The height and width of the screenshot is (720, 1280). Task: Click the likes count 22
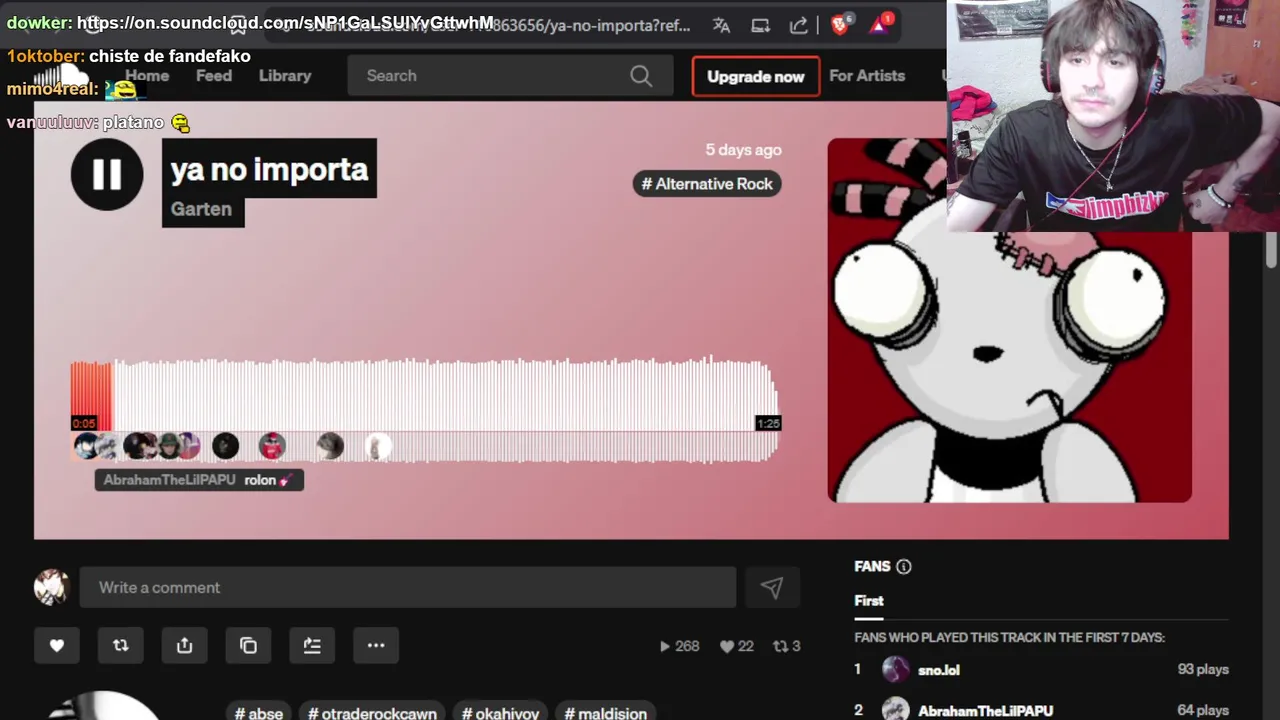tap(737, 646)
